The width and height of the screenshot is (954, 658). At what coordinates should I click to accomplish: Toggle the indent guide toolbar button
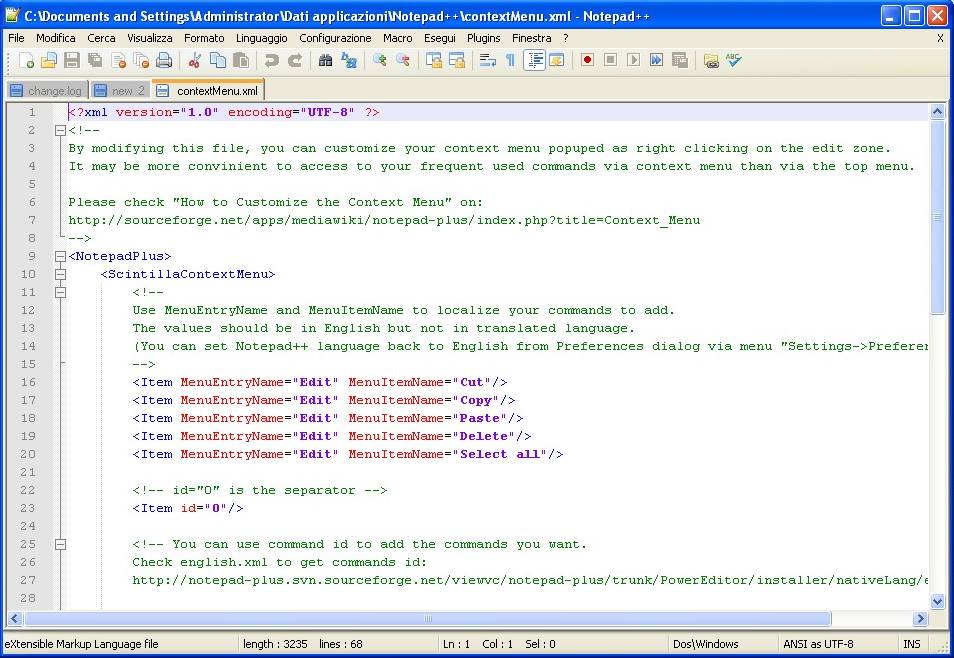coord(534,61)
